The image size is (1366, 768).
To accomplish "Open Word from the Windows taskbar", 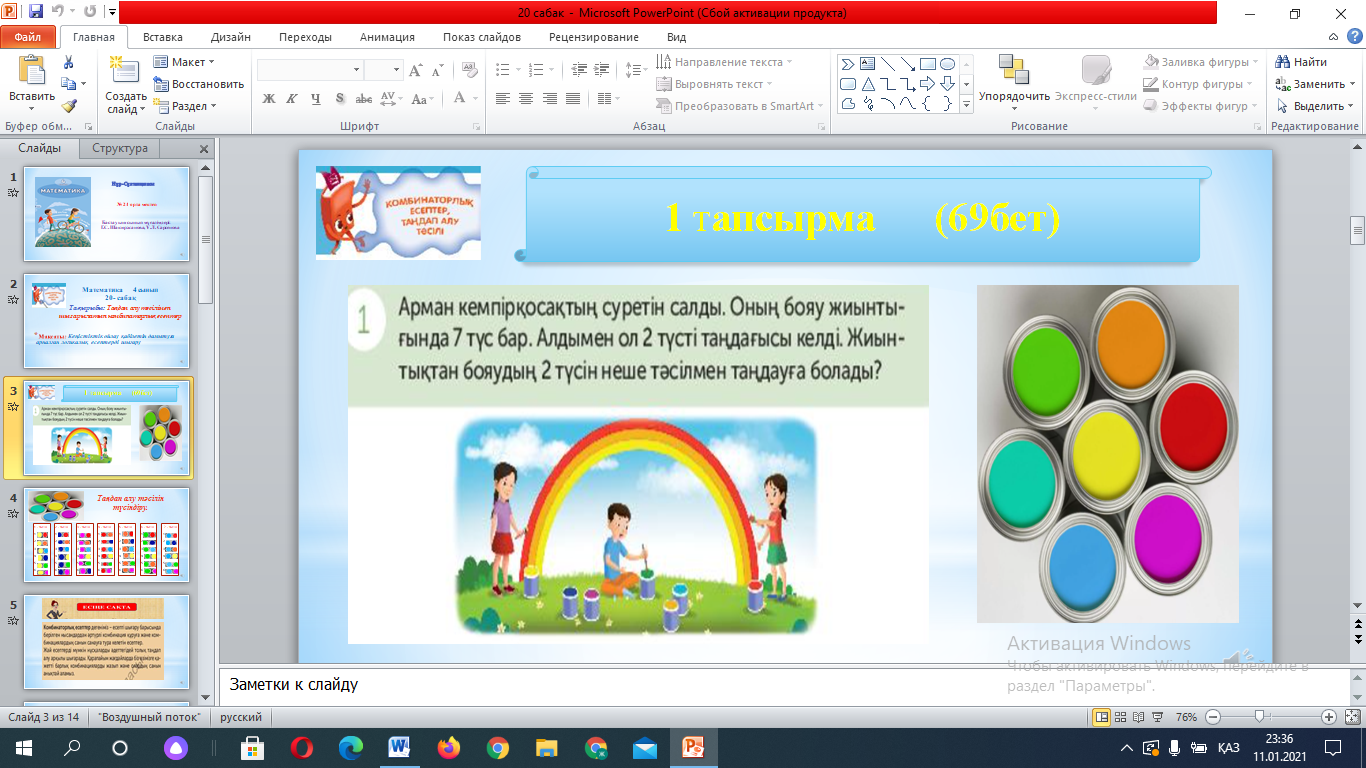I will [x=399, y=747].
